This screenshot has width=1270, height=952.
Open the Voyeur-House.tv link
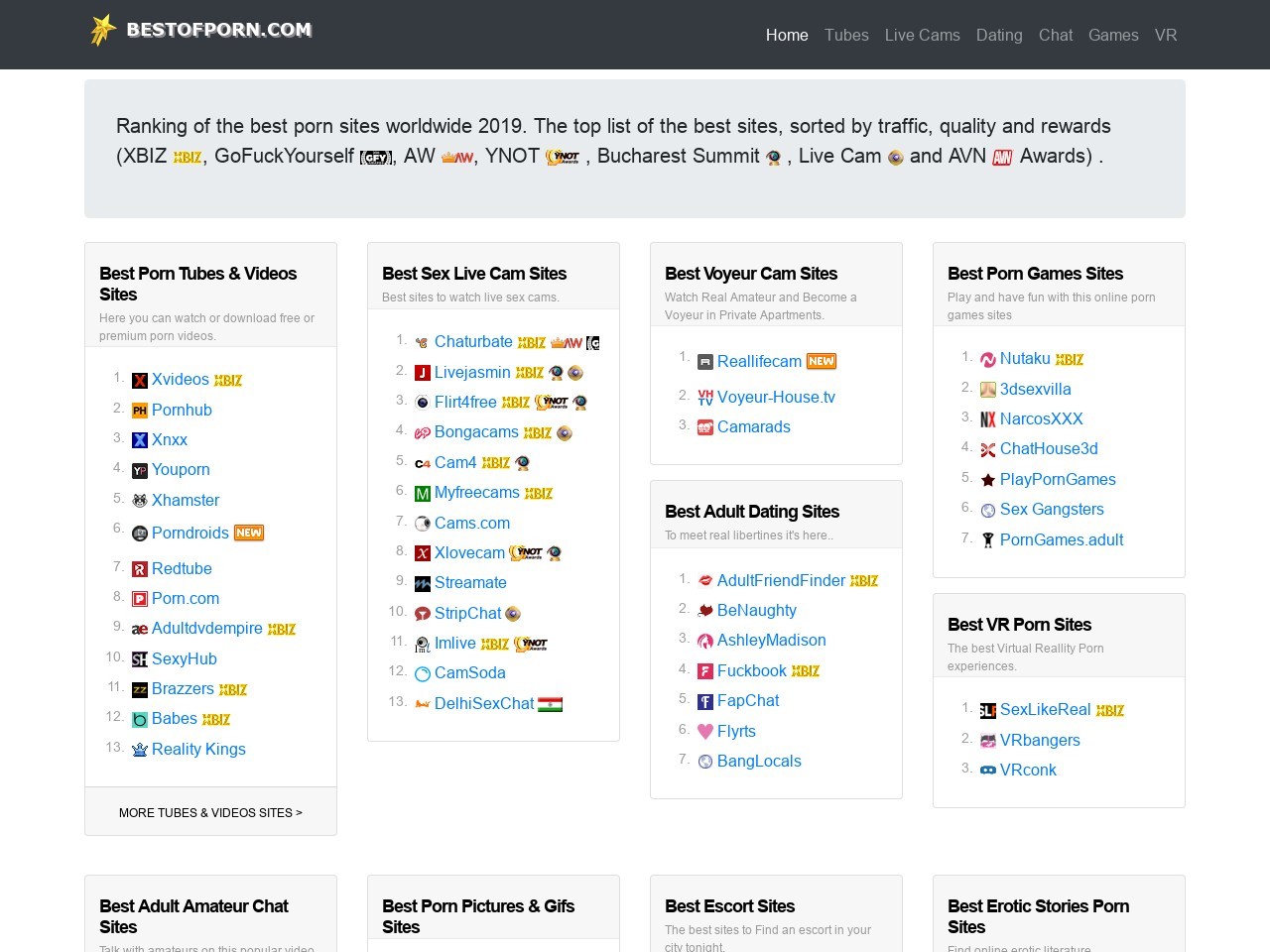point(776,397)
